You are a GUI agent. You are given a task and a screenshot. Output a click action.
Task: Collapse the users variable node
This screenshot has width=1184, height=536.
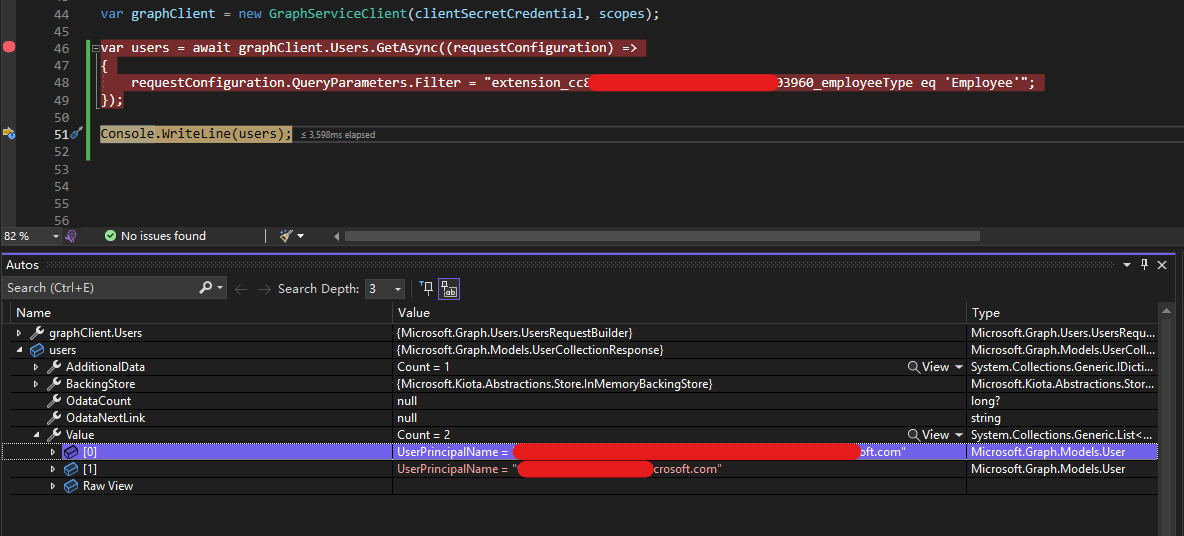pos(19,350)
